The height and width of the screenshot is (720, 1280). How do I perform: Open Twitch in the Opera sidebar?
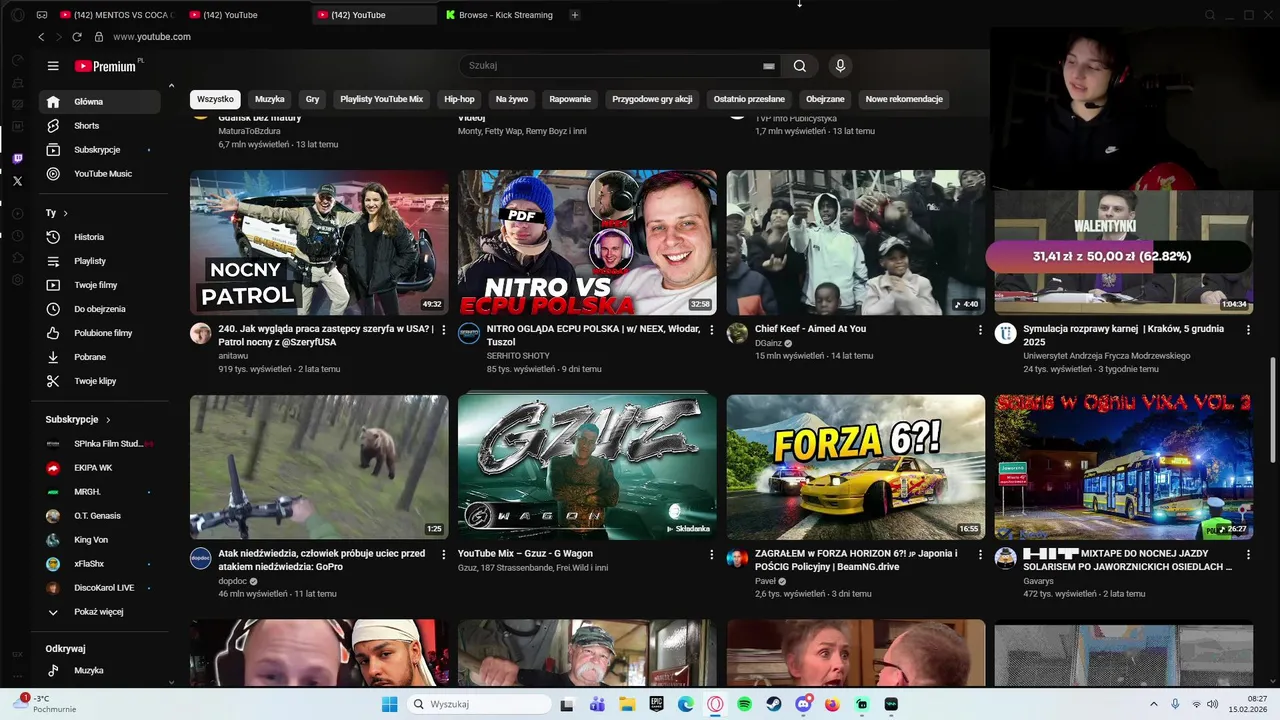coord(17,158)
